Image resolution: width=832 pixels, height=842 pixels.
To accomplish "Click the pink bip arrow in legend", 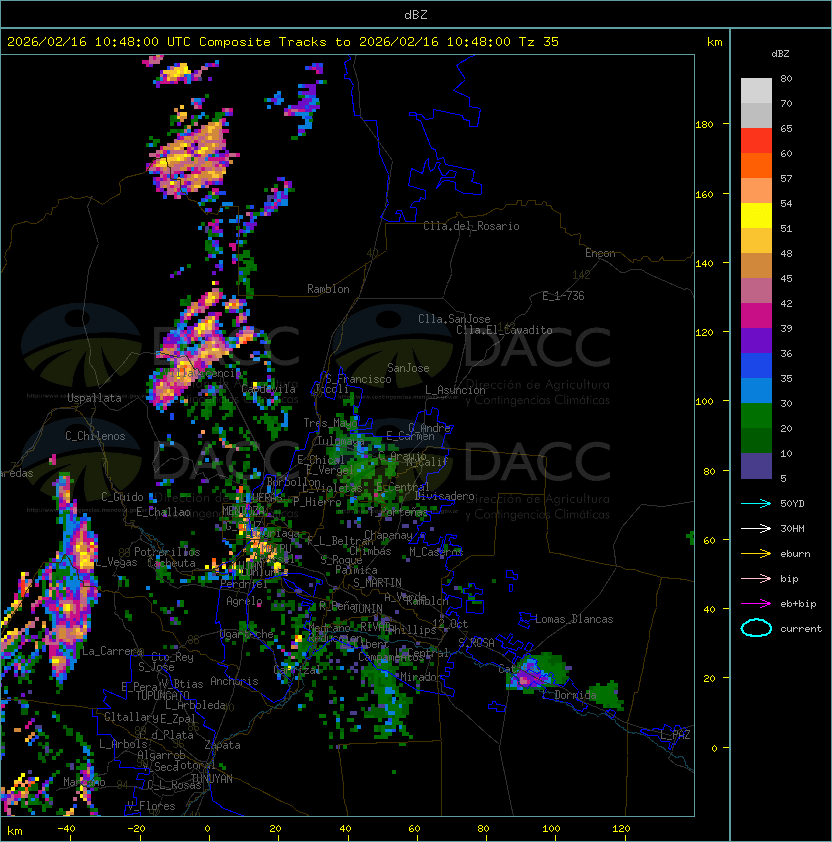I will click(x=756, y=579).
